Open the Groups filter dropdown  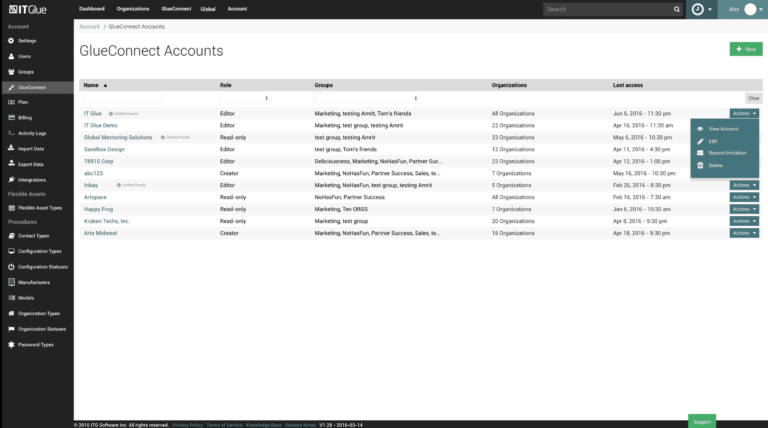click(366, 98)
